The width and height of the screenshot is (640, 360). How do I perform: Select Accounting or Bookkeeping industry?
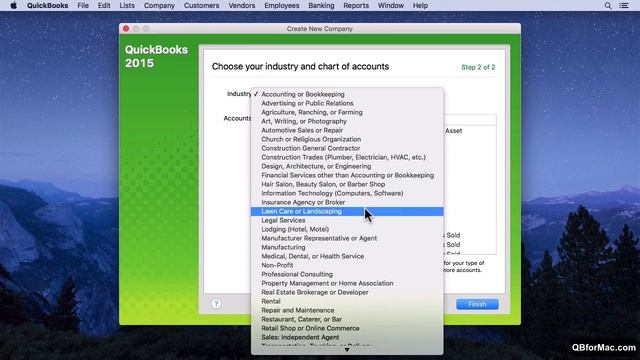tap(347, 94)
